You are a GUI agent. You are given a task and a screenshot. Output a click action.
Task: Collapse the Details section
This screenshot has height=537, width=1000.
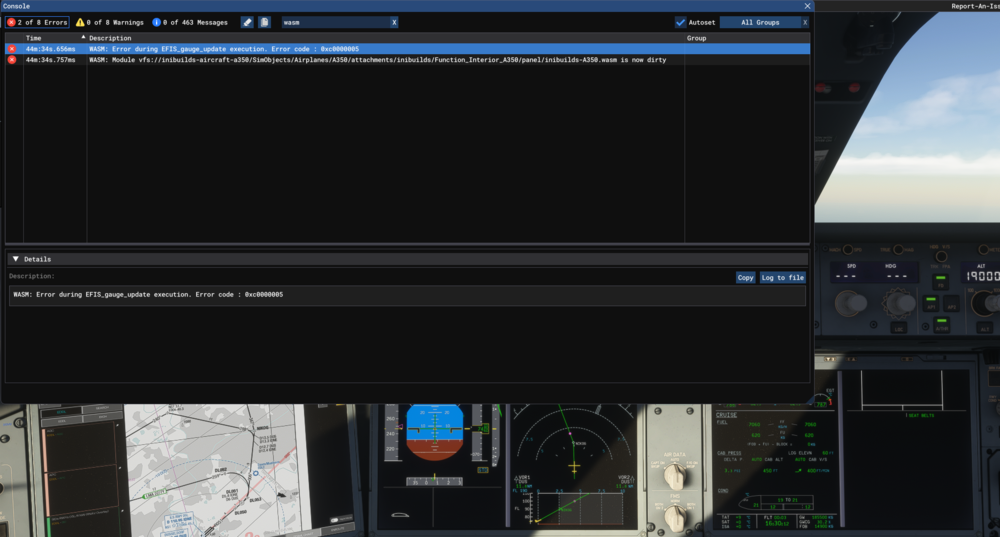pyautogui.click(x=16, y=259)
